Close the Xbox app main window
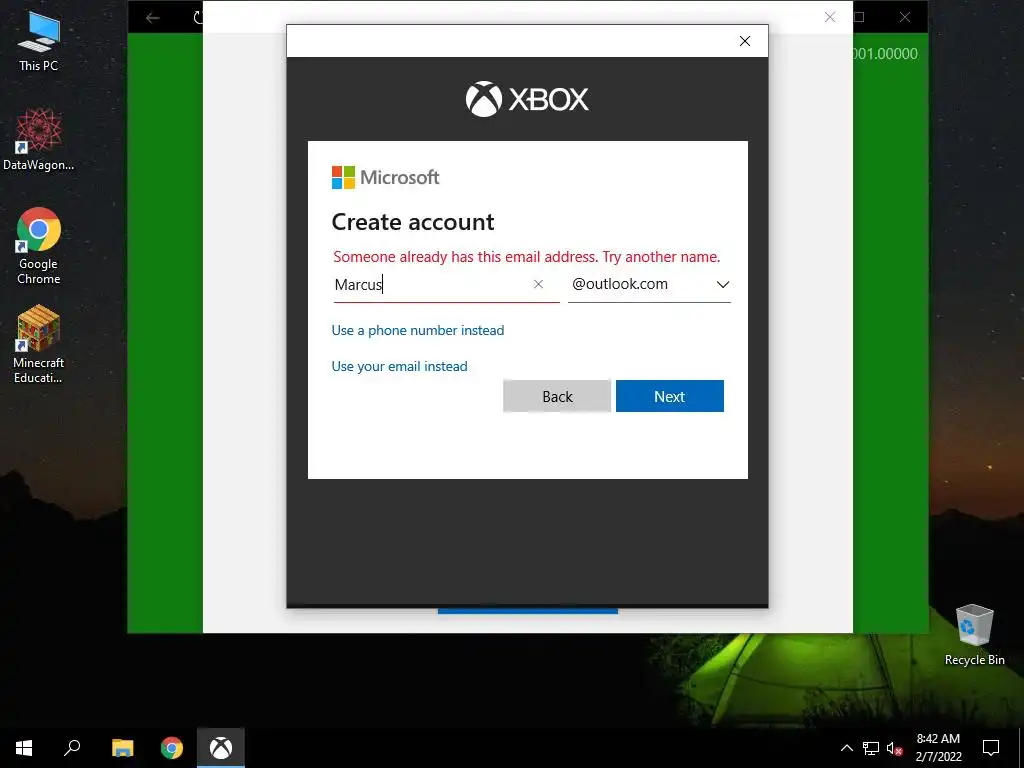This screenshot has height=768, width=1024. click(904, 18)
